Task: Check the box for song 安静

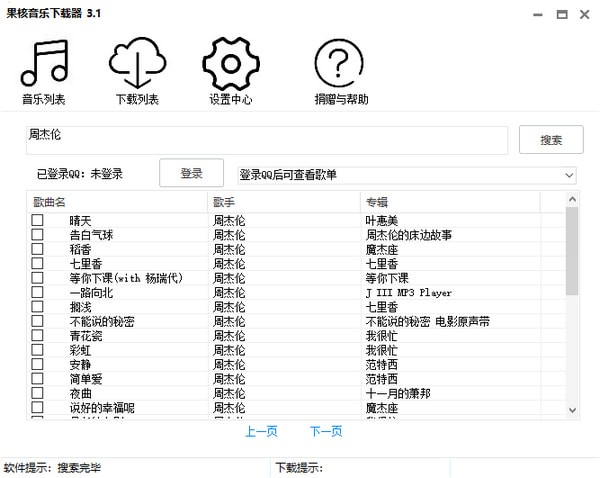Action: (x=37, y=364)
